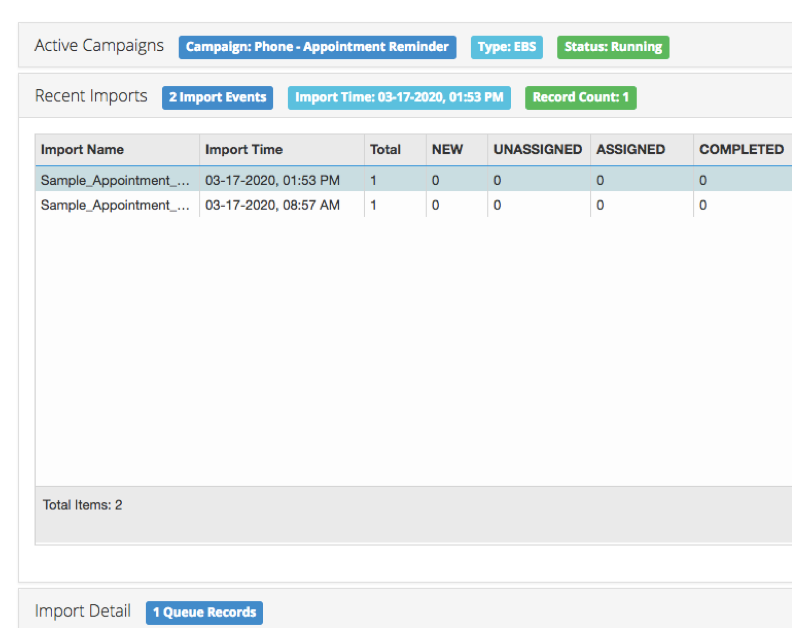This screenshot has height=643, width=808.
Task: Click the Import Time: 03-17-2020, 01:53 PM badge
Action: tap(399, 97)
